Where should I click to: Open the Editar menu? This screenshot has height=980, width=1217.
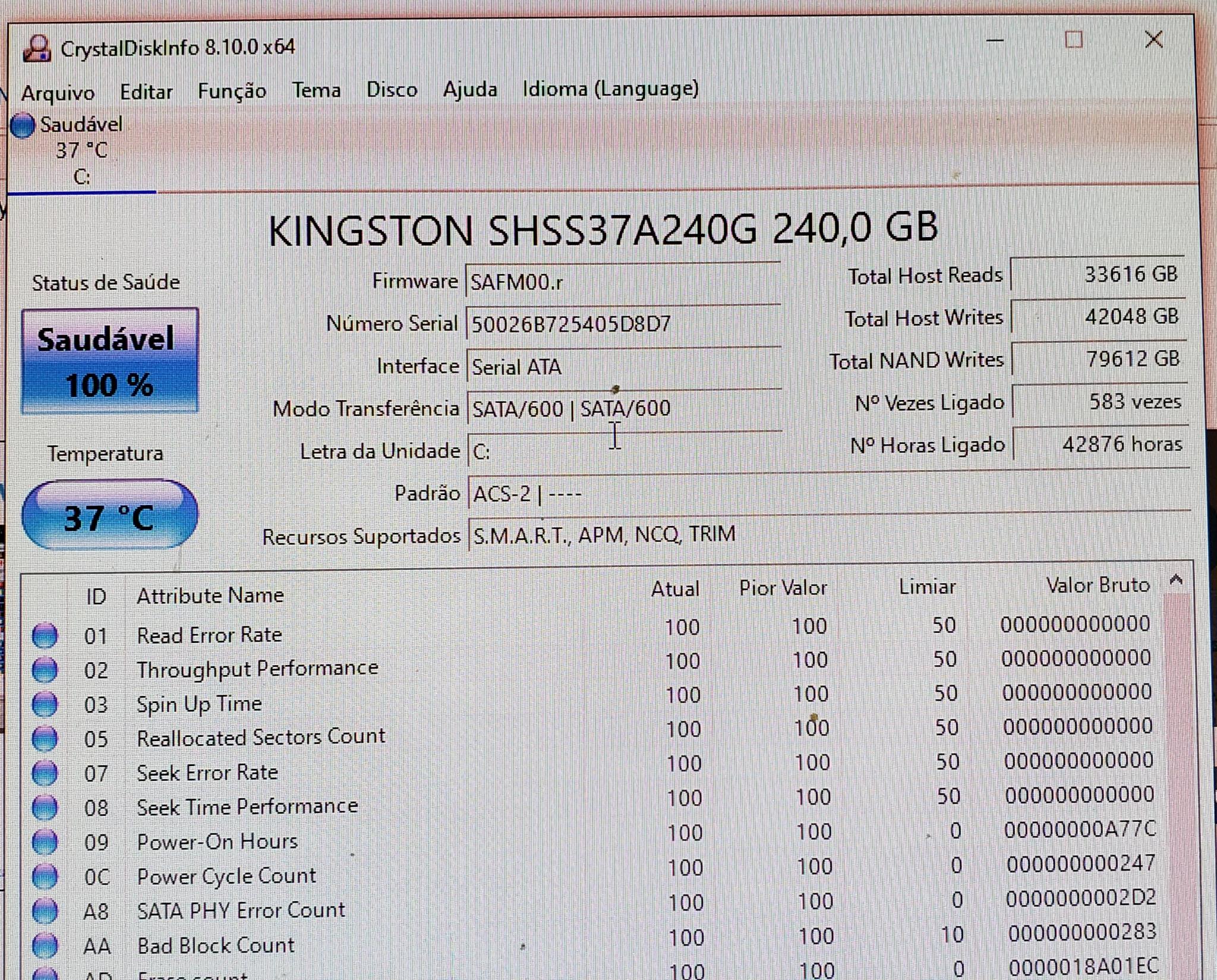(146, 92)
